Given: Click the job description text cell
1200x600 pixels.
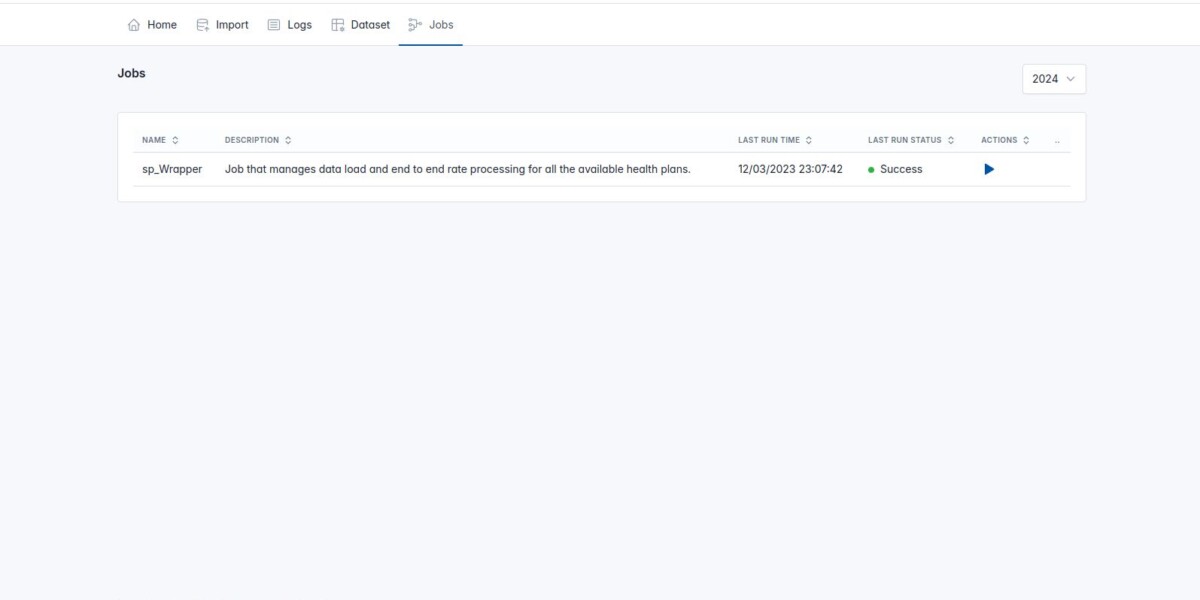Looking at the screenshot, I should [457, 169].
